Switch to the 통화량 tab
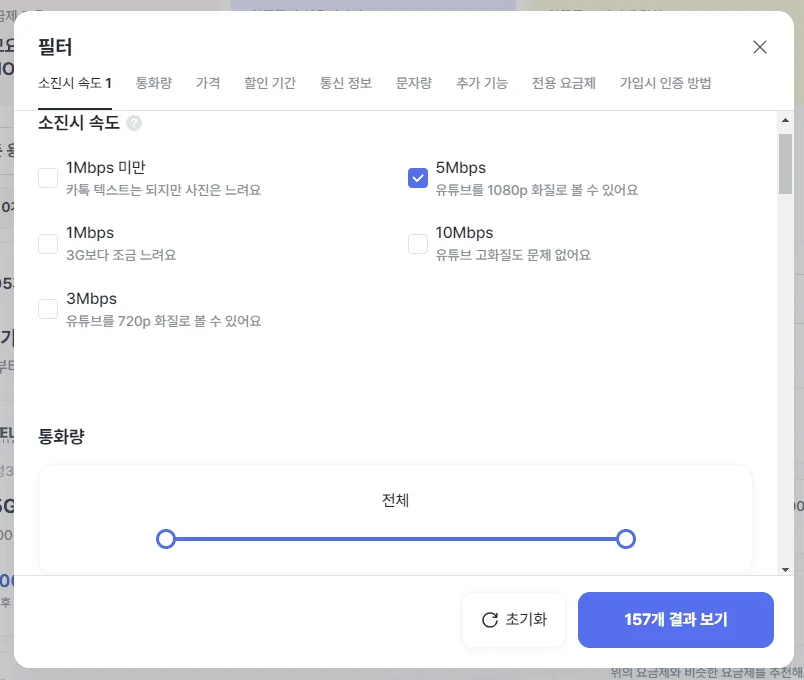This screenshot has width=804, height=680. pos(154,84)
